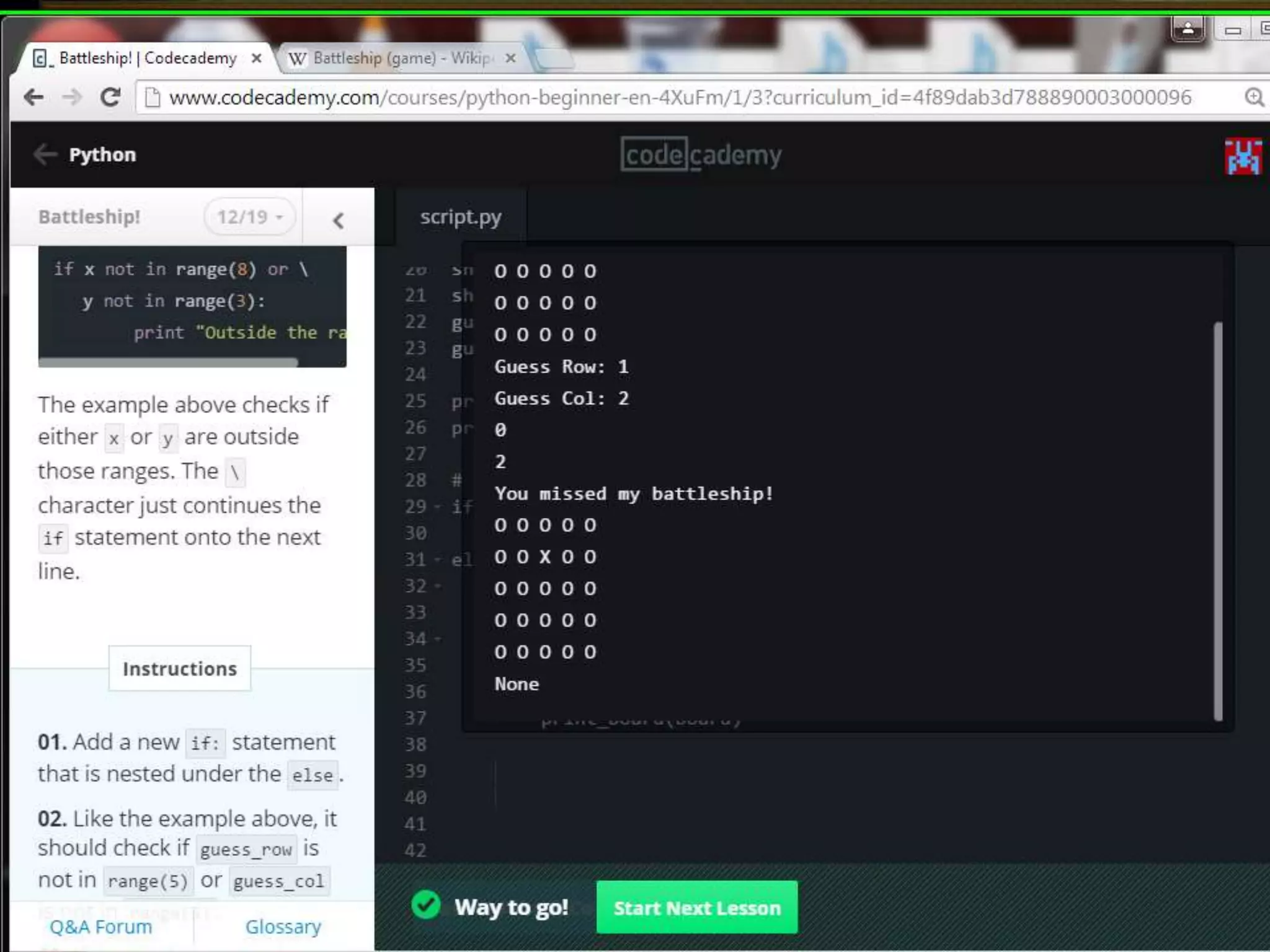Open the 12/19 lesson progress dropdown
The width and height of the screenshot is (1270, 952).
coord(249,217)
